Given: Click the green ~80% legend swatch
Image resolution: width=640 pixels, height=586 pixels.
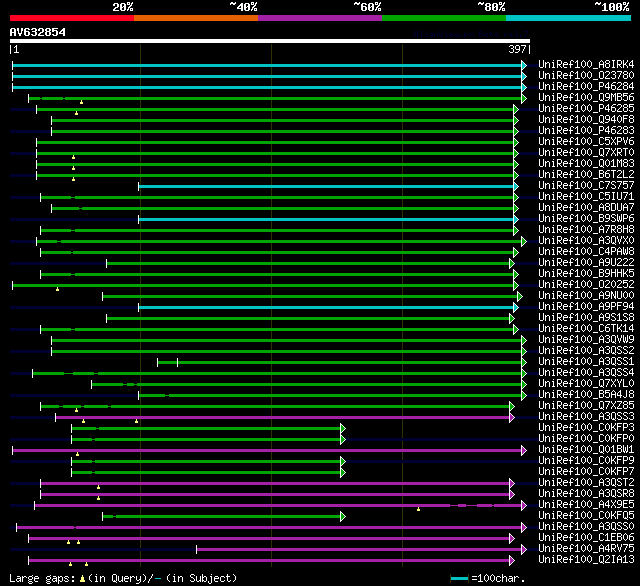Looking at the screenshot, I should (x=443, y=18).
